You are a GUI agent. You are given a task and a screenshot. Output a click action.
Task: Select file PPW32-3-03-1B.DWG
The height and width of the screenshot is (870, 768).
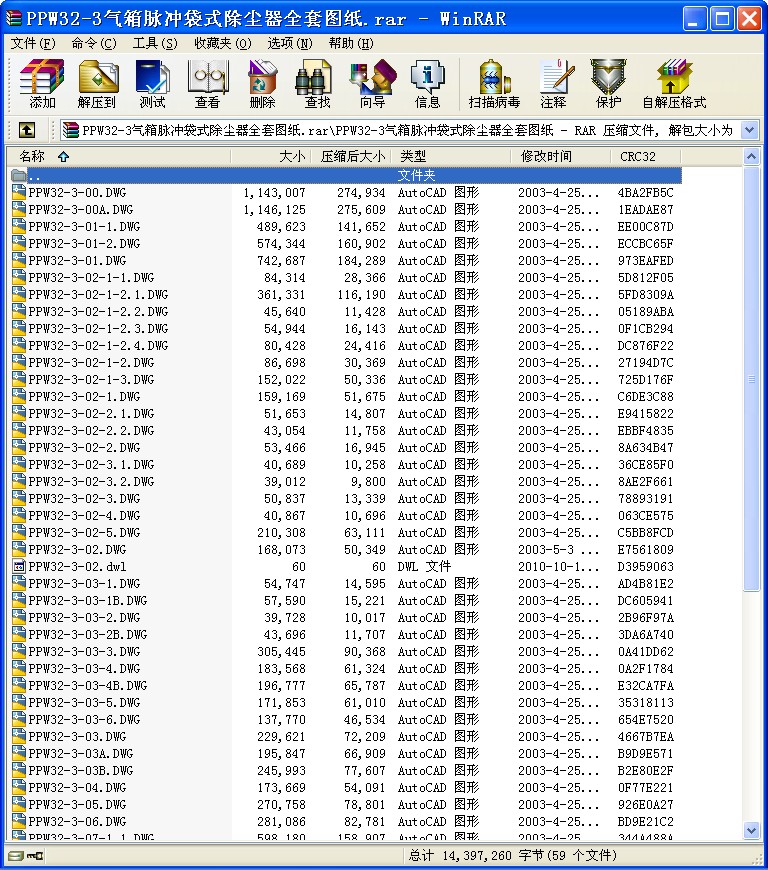point(88,600)
